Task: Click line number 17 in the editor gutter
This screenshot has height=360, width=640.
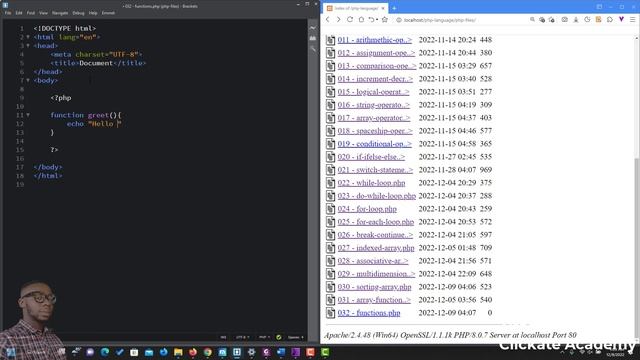Action: (x=20, y=167)
